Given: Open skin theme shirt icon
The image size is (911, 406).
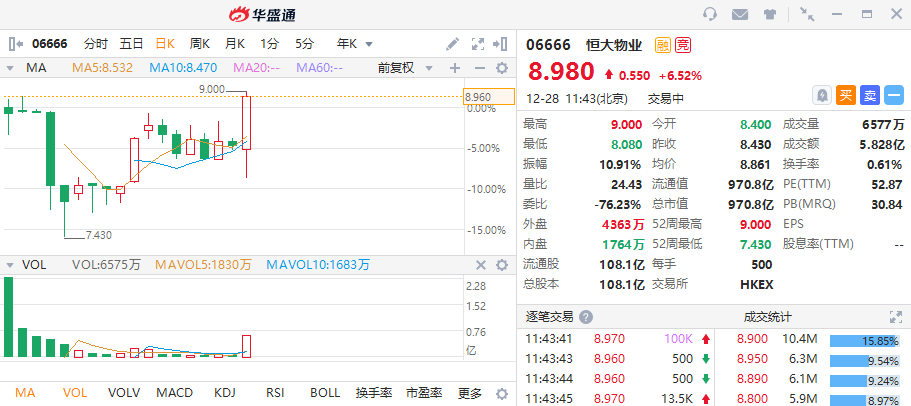Looking at the screenshot, I should point(770,14).
